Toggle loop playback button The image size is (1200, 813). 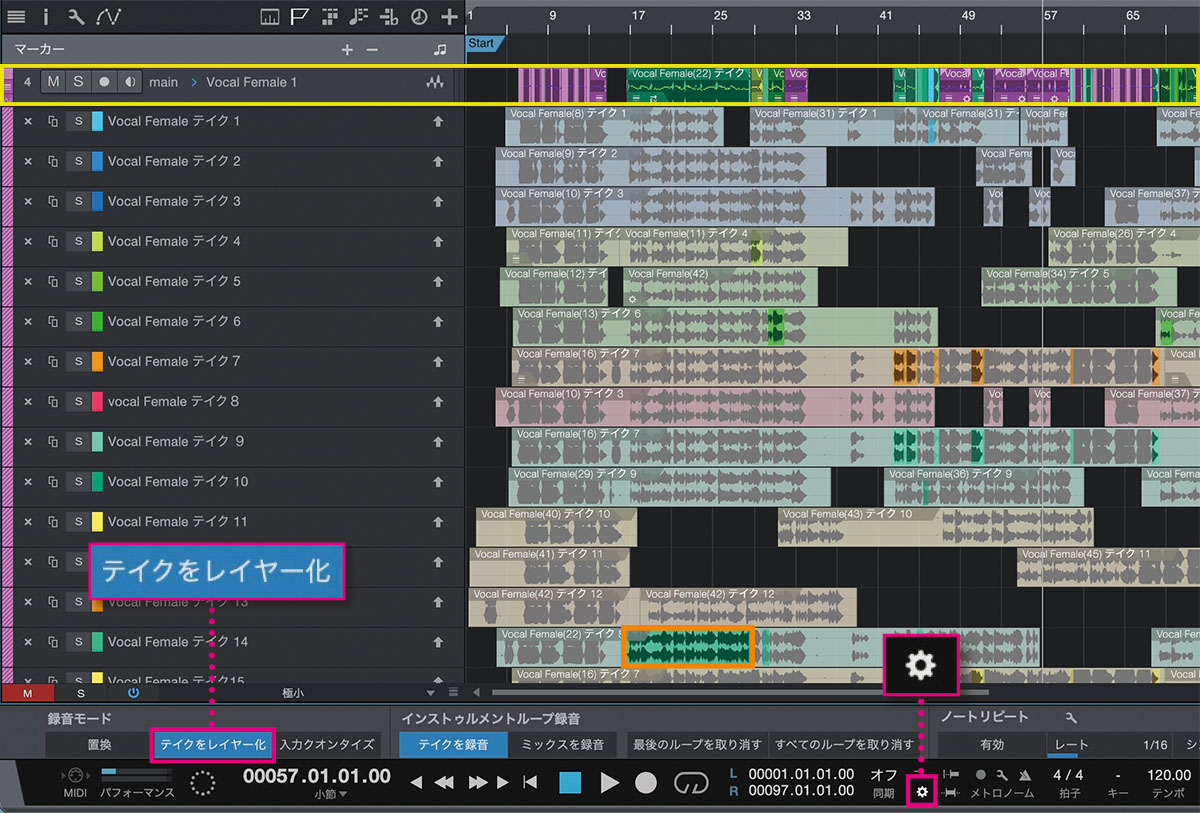(691, 783)
